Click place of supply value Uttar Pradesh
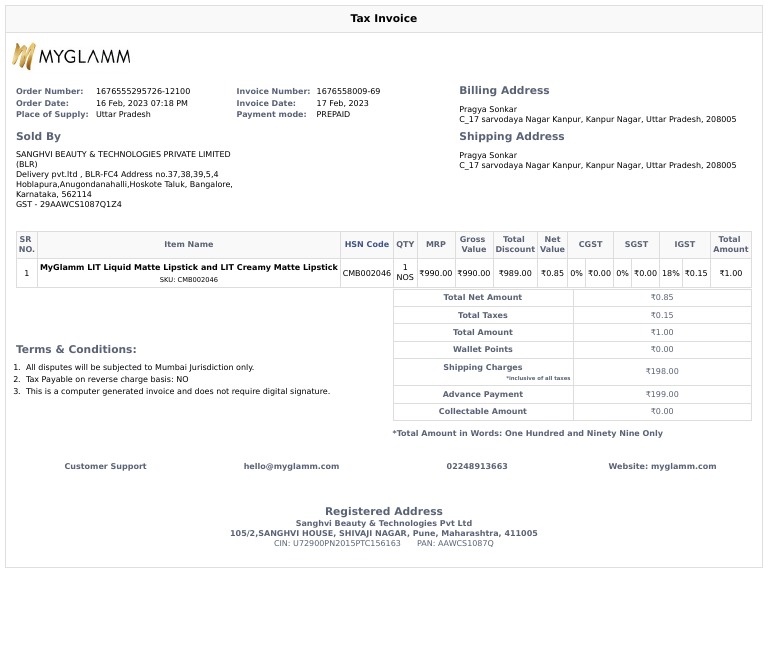 tap(123, 114)
